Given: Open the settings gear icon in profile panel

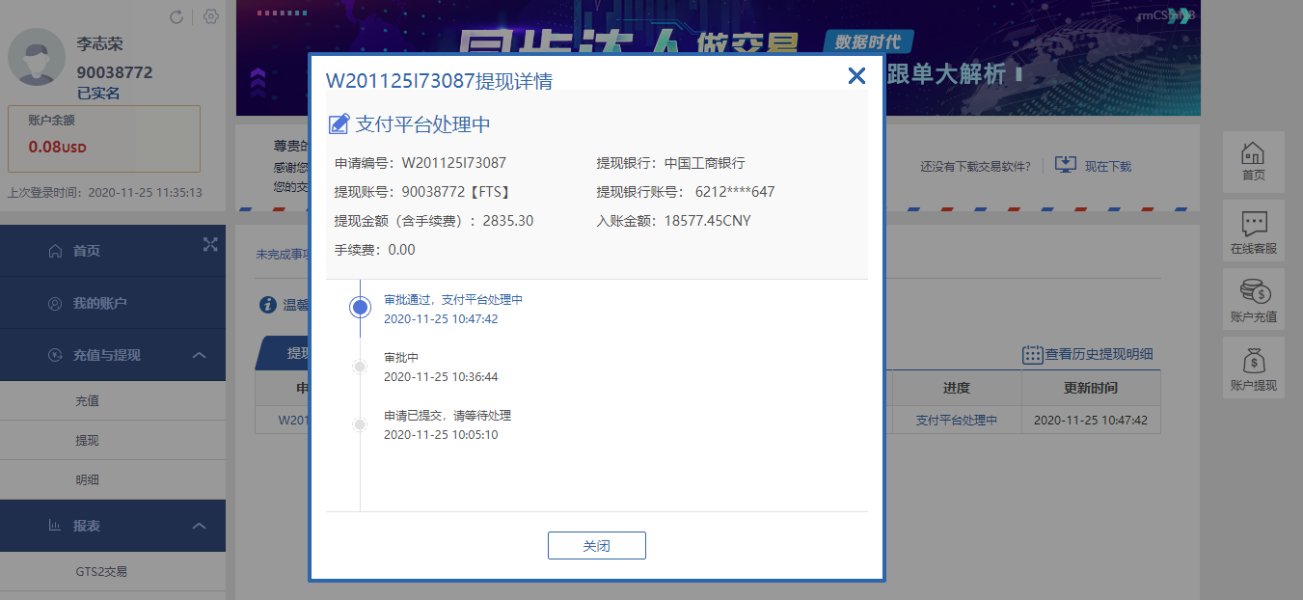Looking at the screenshot, I should click(210, 17).
